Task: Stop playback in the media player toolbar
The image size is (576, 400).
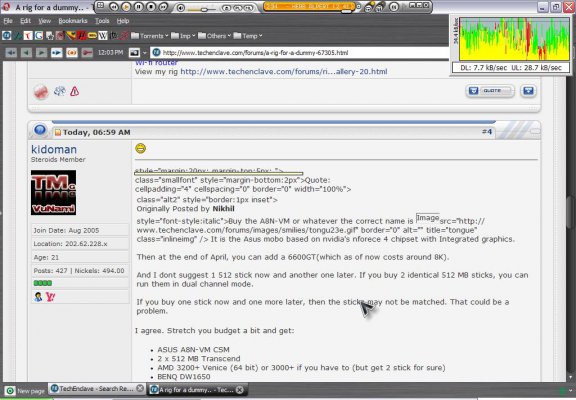Action: pyautogui.click(x=151, y=7)
